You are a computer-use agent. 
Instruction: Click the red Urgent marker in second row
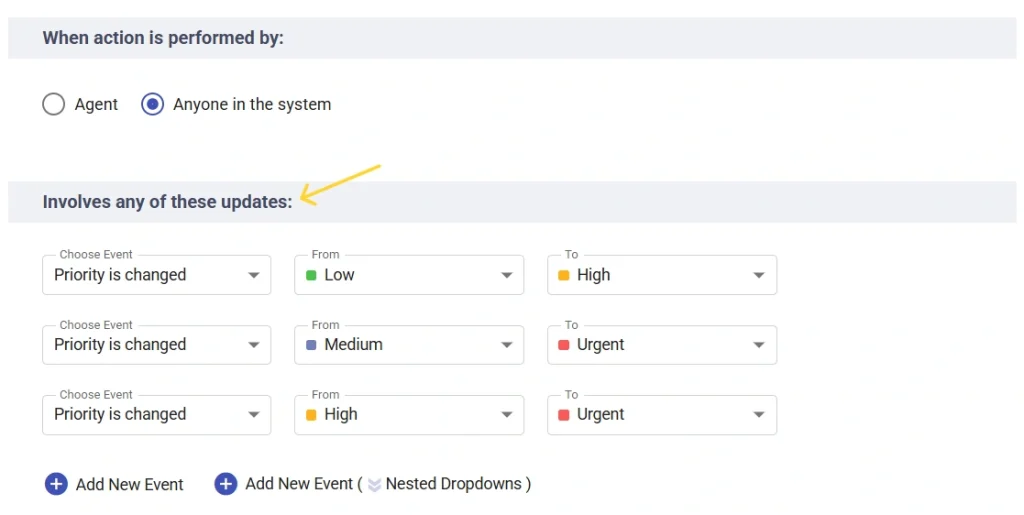coord(564,345)
